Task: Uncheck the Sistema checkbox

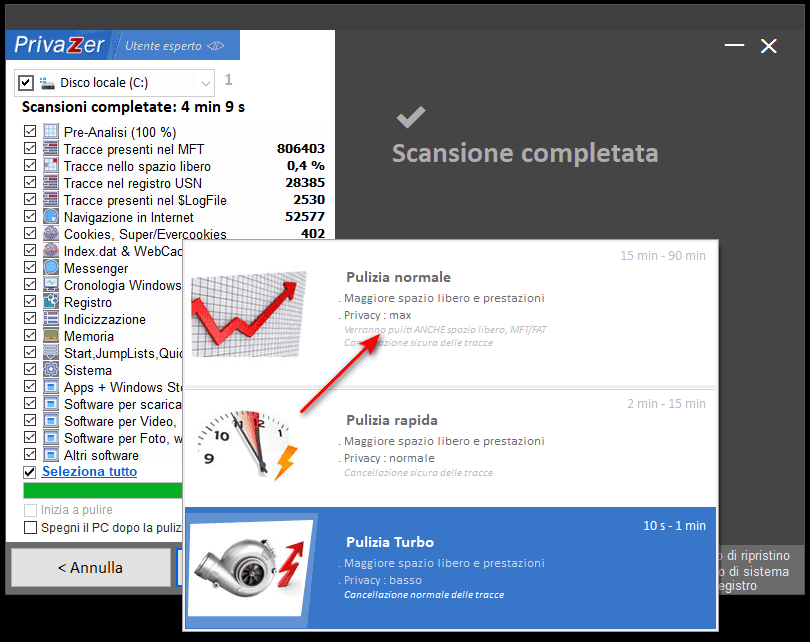Action: click(30, 369)
